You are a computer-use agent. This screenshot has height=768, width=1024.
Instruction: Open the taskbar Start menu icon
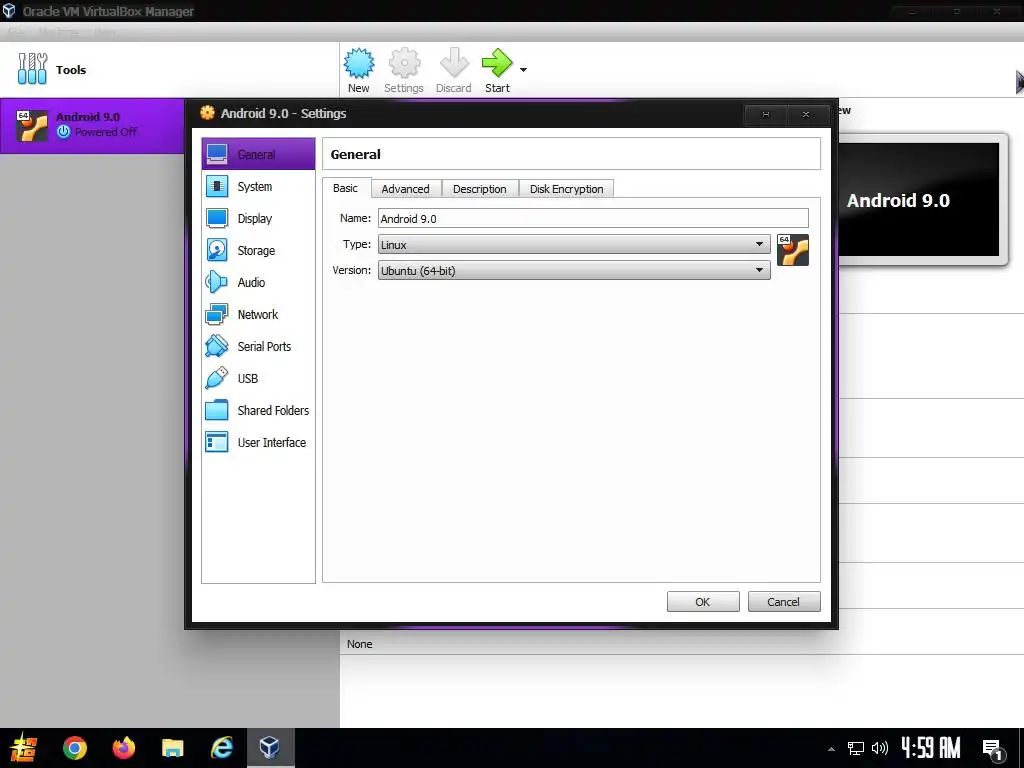pos(24,748)
